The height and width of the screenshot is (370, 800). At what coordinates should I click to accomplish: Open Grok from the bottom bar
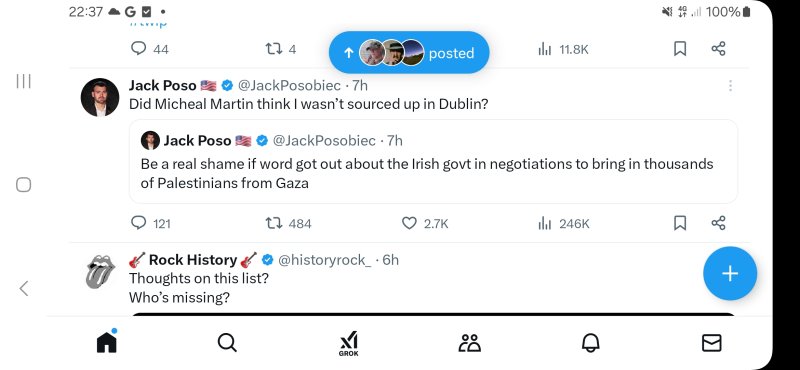[349, 343]
